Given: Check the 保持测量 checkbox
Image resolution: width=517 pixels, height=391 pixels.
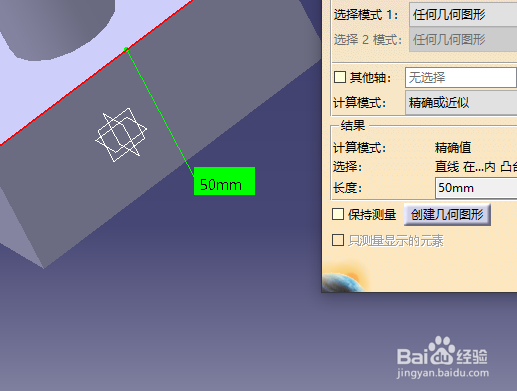Looking at the screenshot, I should 338,214.
